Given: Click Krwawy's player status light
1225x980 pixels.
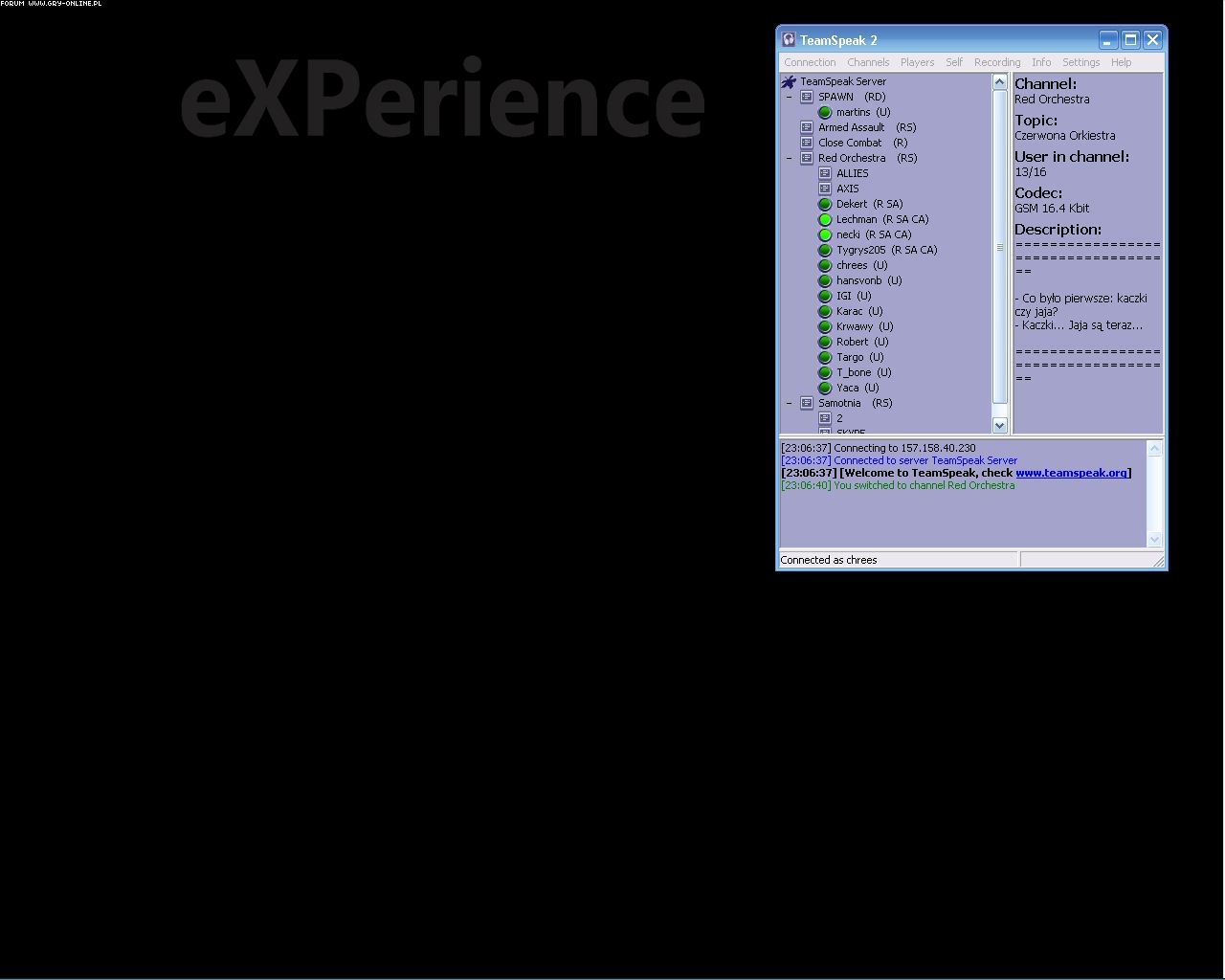Looking at the screenshot, I should click(825, 326).
